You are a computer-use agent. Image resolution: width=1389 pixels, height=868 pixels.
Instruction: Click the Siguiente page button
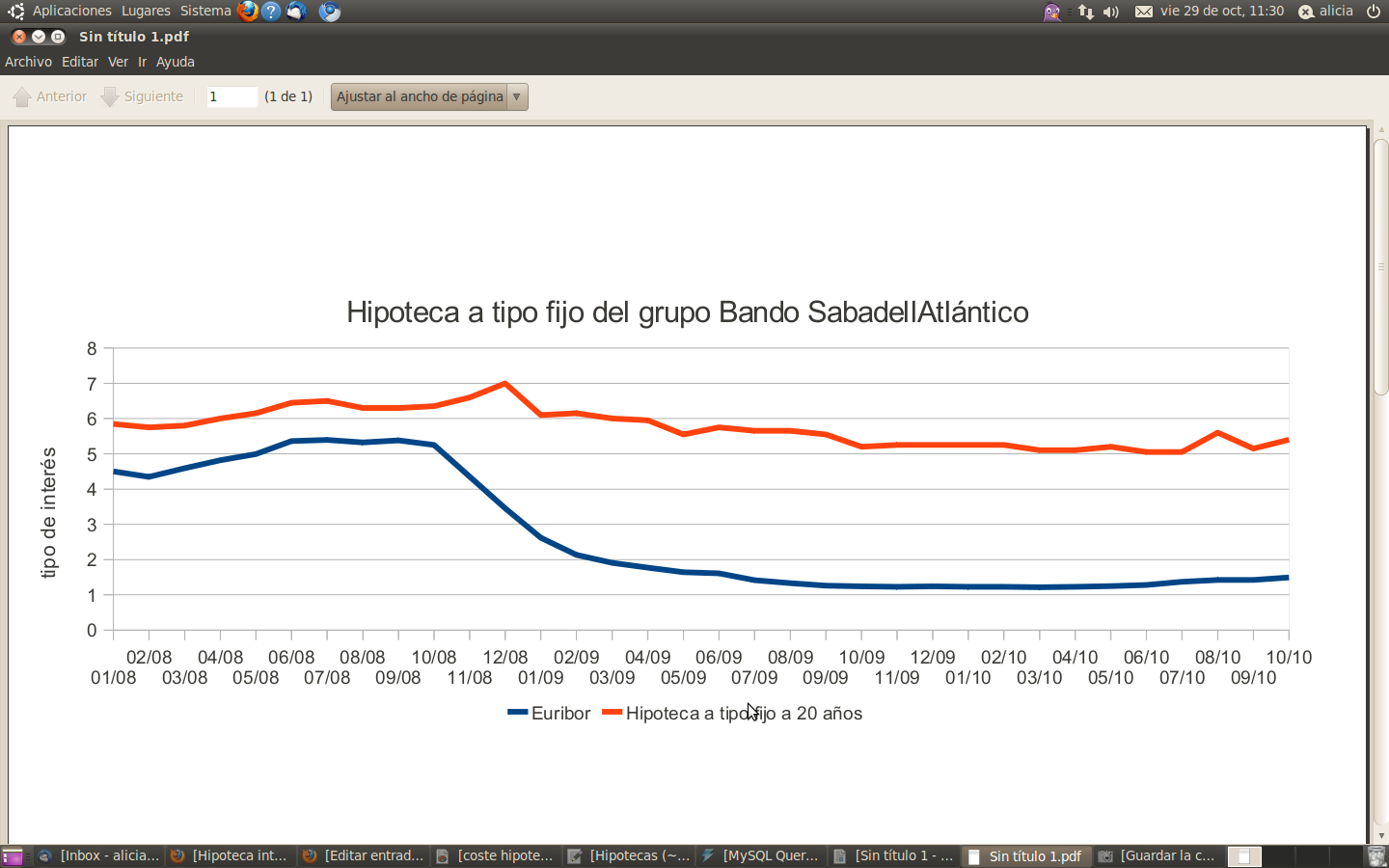point(143,96)
